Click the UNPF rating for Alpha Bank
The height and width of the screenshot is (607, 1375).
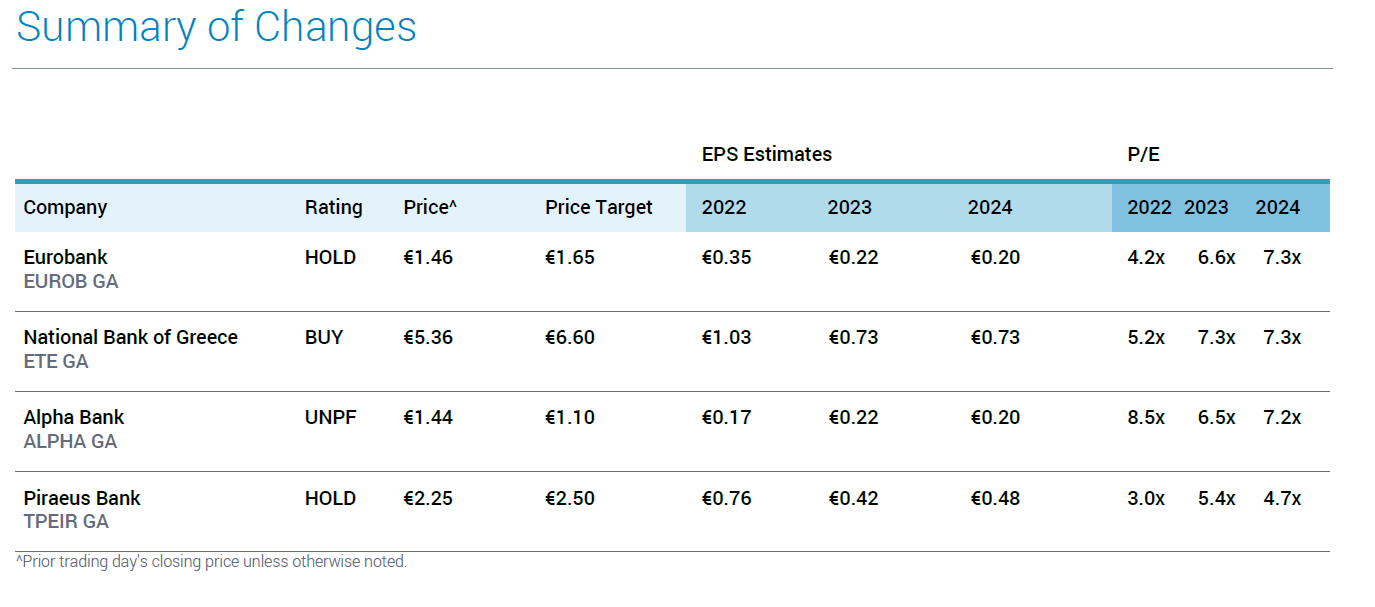(330, 417)
